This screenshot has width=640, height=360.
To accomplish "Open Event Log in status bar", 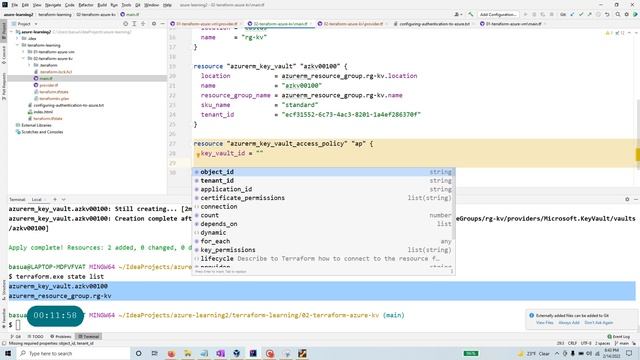I will [x=618, y=336].
